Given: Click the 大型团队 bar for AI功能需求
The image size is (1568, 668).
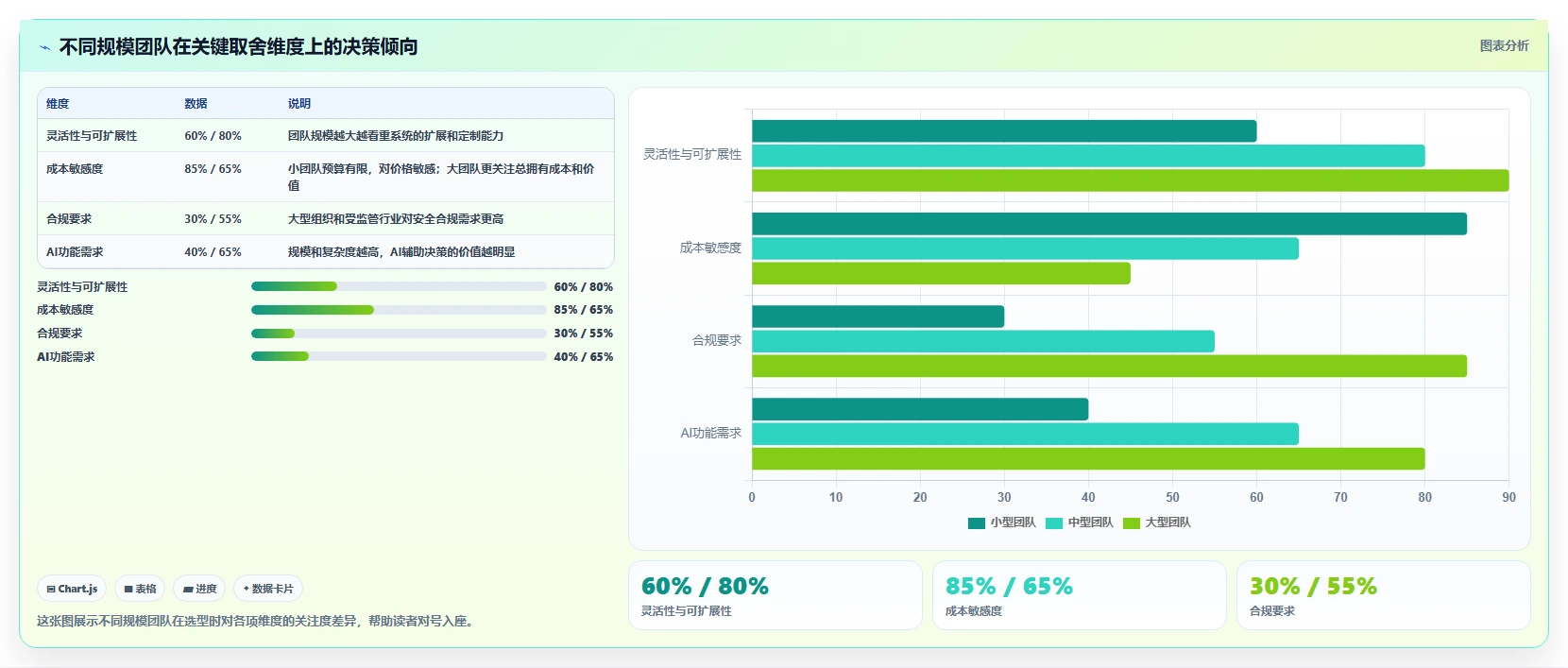Looking at the screenshot, I should click(x=1088, y=458).
